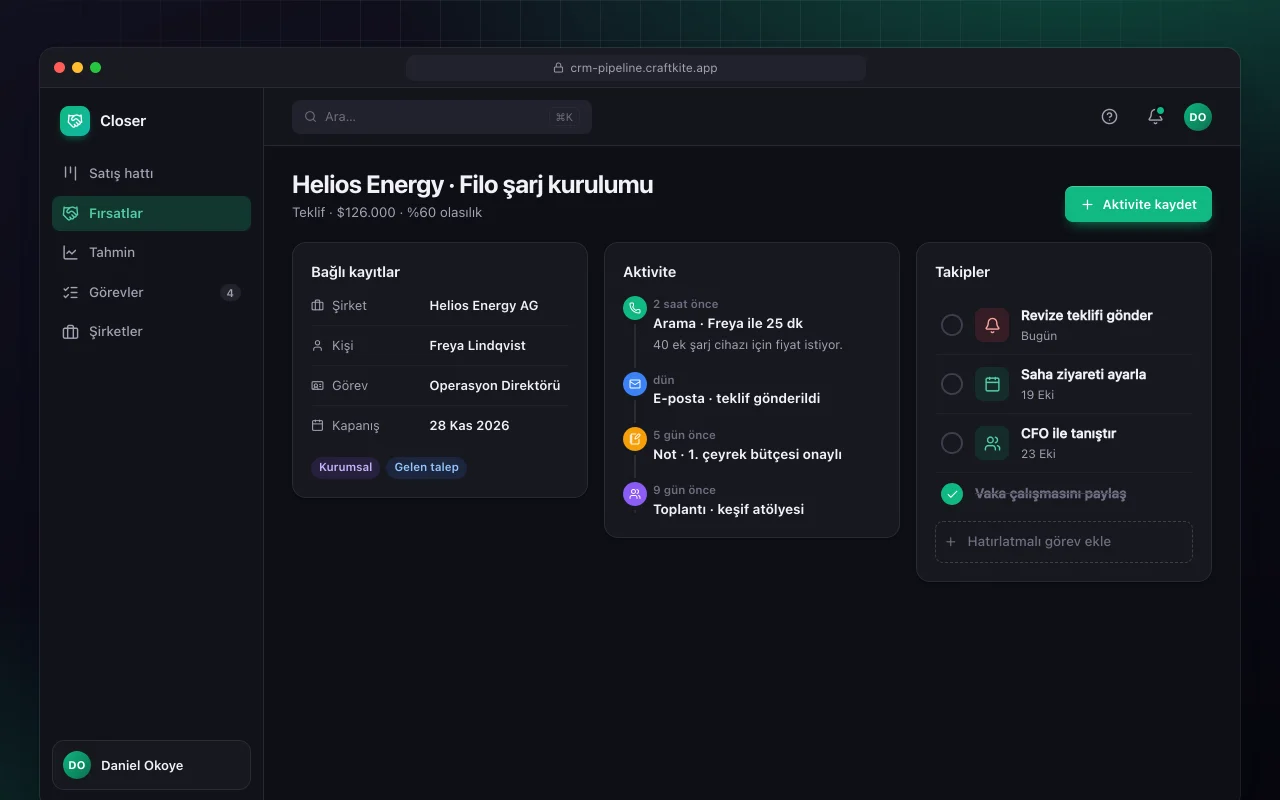
Task: Tick the CFO ile tanıştır checkbox
Action: tap(952, 443)
